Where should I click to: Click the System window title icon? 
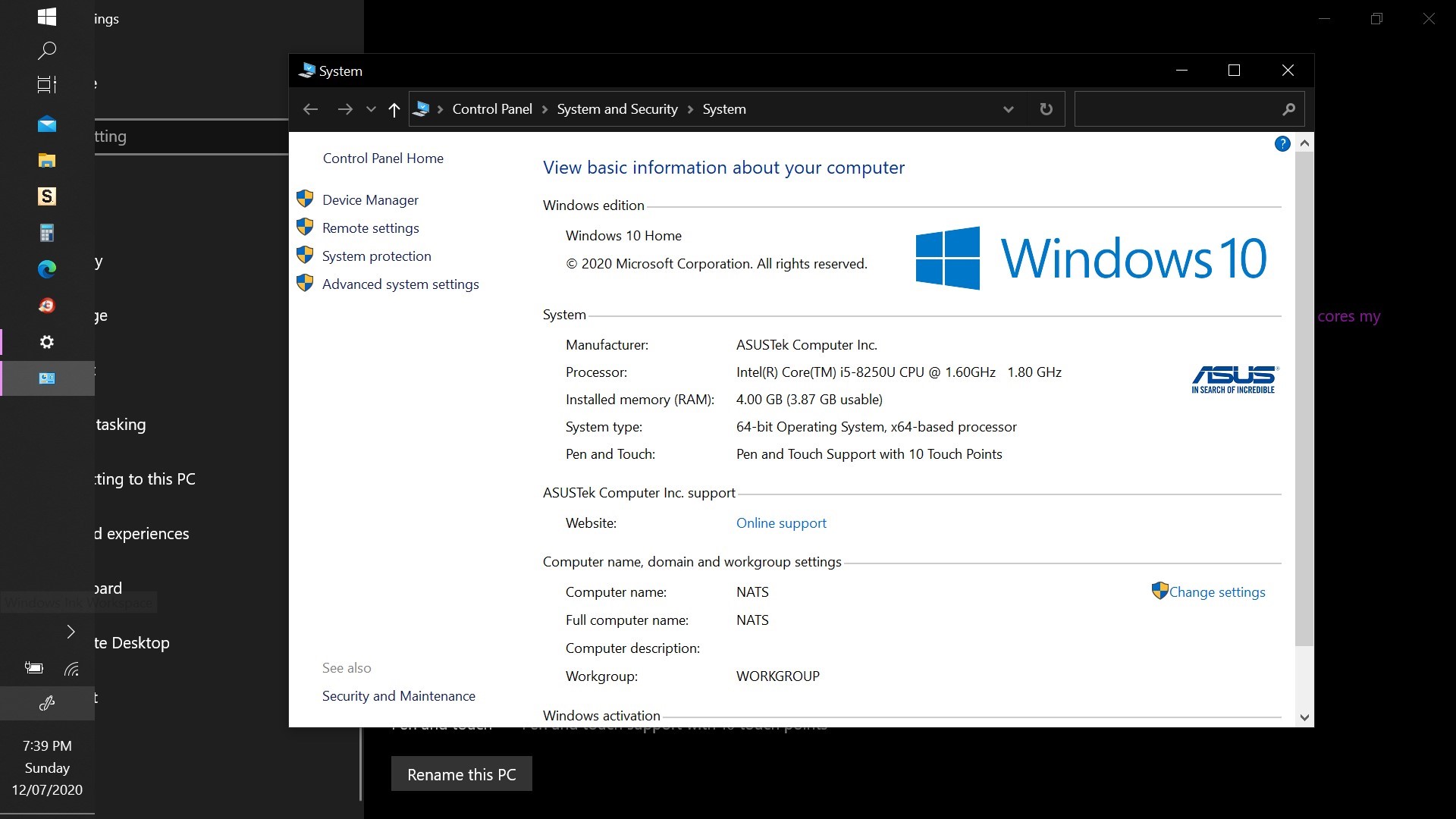(x=306, y=71)
